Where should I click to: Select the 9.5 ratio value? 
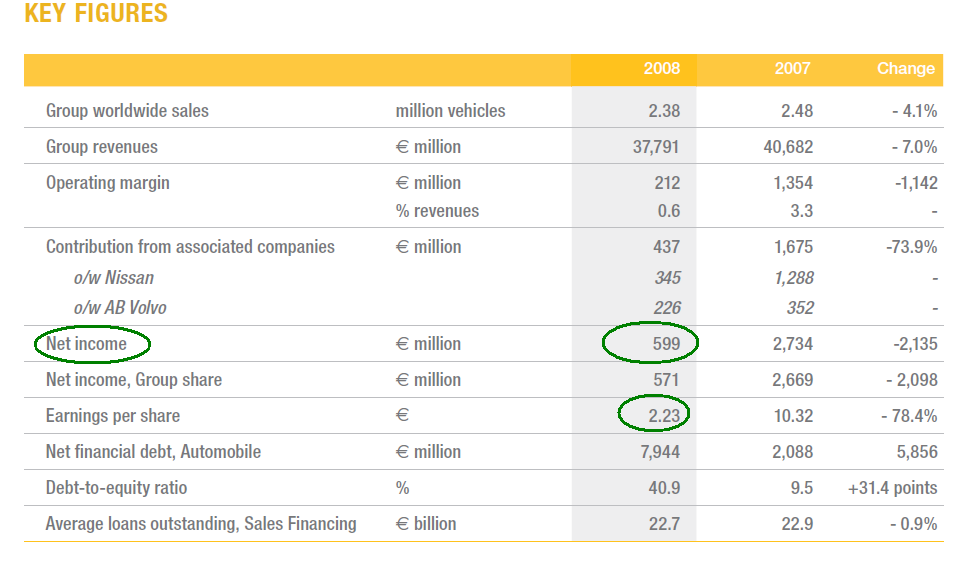coord(802,488)
